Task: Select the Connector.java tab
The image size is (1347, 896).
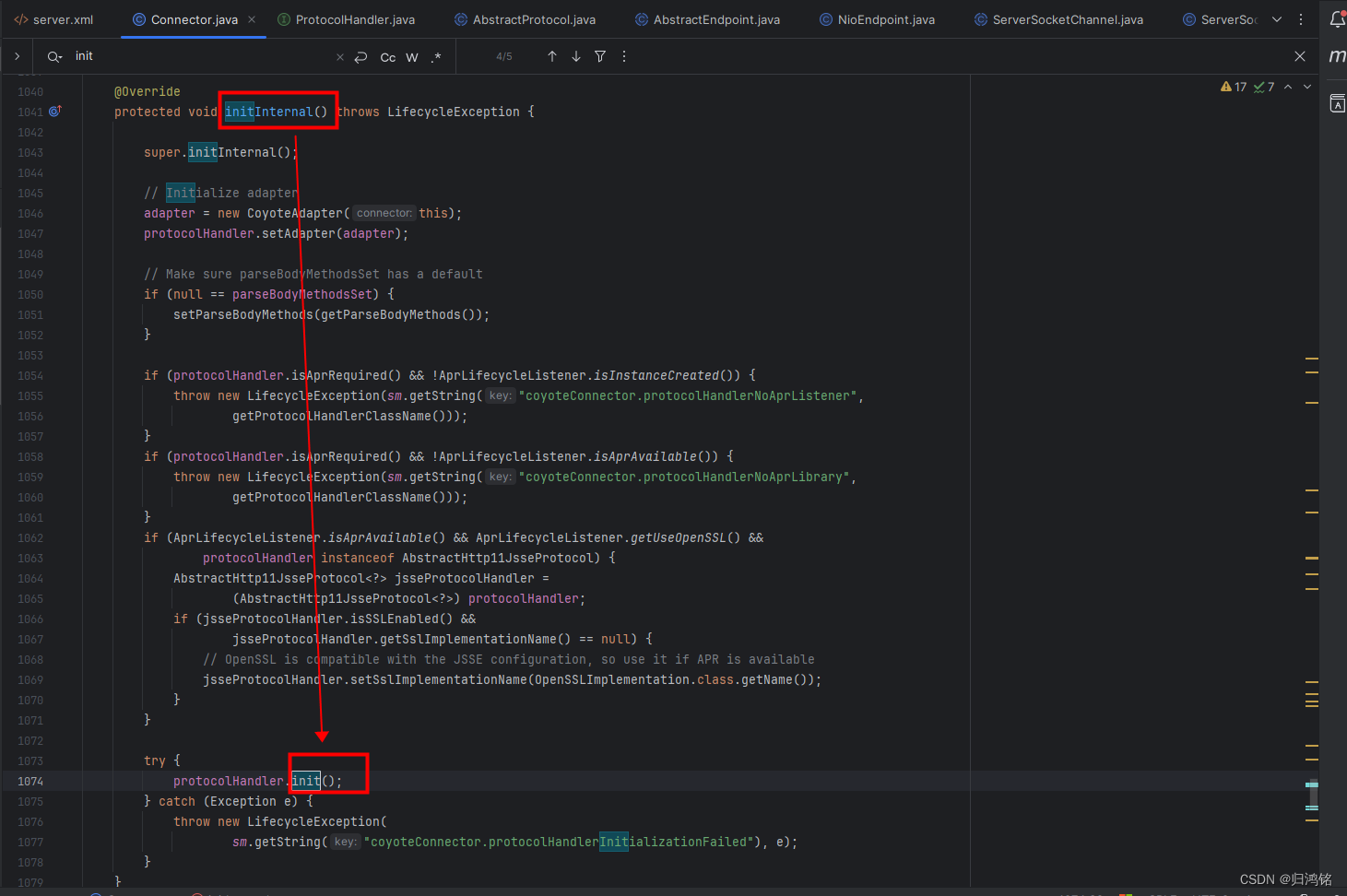Action: click(x=195, y=19)
